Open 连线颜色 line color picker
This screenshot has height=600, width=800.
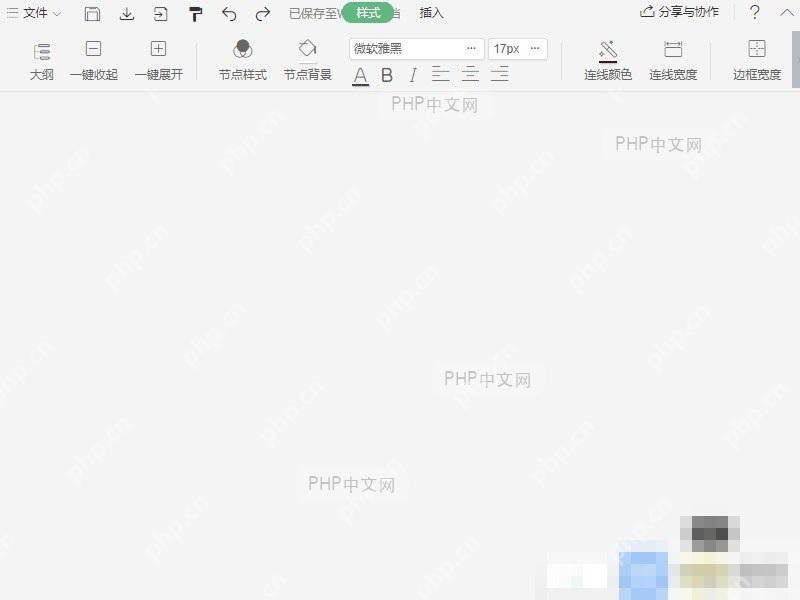608,61
